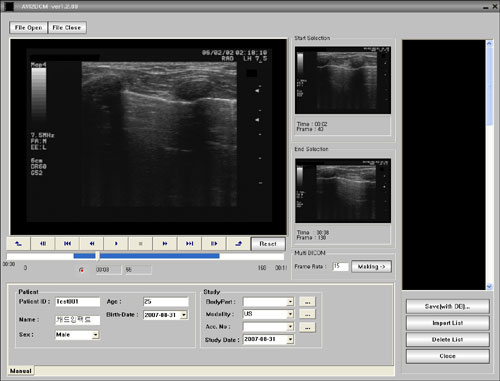This screenshot has height=381, width=500.
Task: Click the Reset button
Action: 268,244
